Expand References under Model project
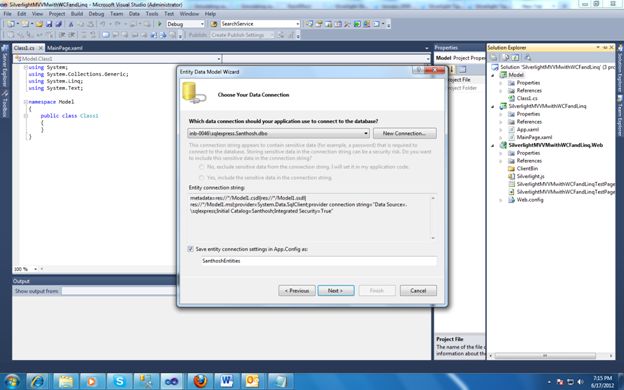The image size is (624, 390). (501, 90)
